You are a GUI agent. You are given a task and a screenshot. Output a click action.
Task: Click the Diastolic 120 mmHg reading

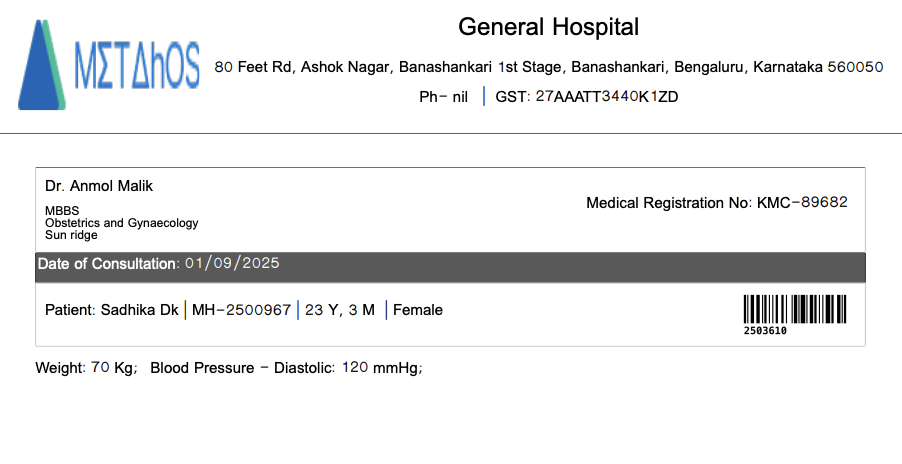click(x=287, y=368)
